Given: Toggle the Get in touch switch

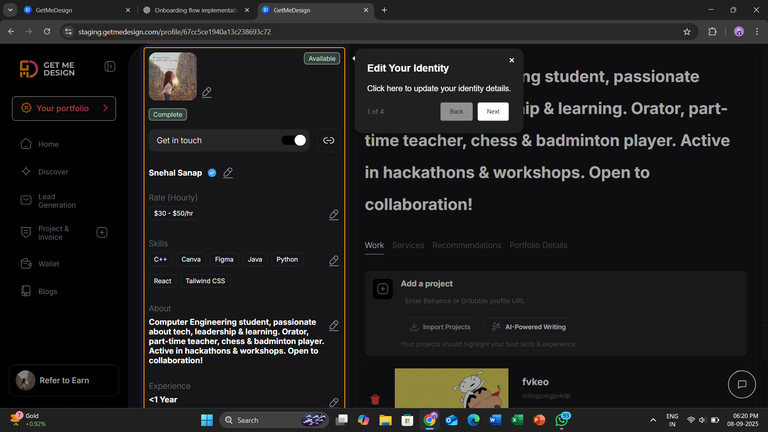Looking at the screenshot, I should [x=294, y=141].
